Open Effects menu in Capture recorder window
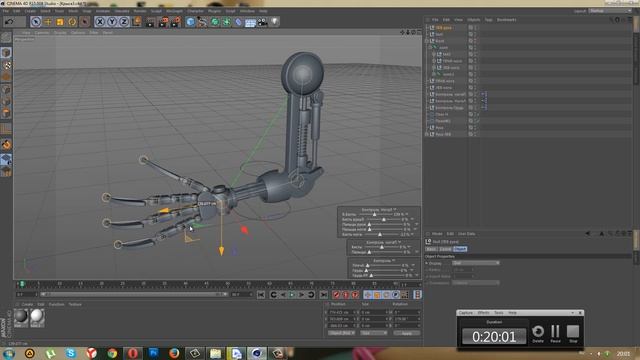 [483, 313]
